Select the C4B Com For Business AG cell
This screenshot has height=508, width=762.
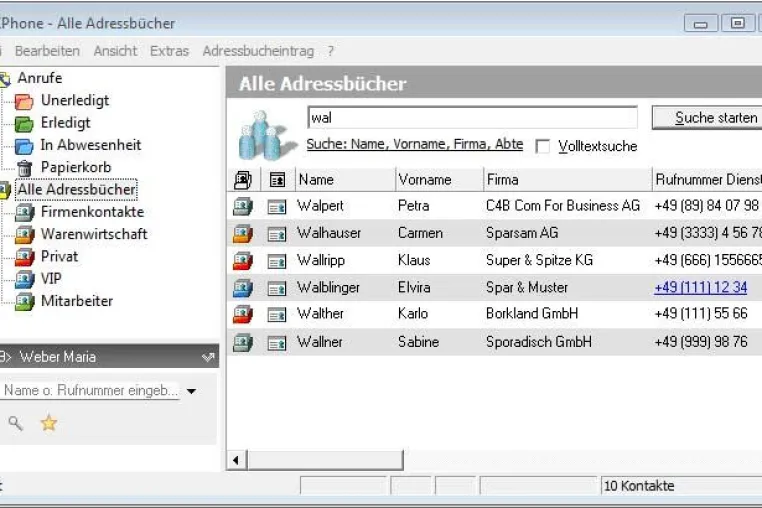[x=563, y=206]
